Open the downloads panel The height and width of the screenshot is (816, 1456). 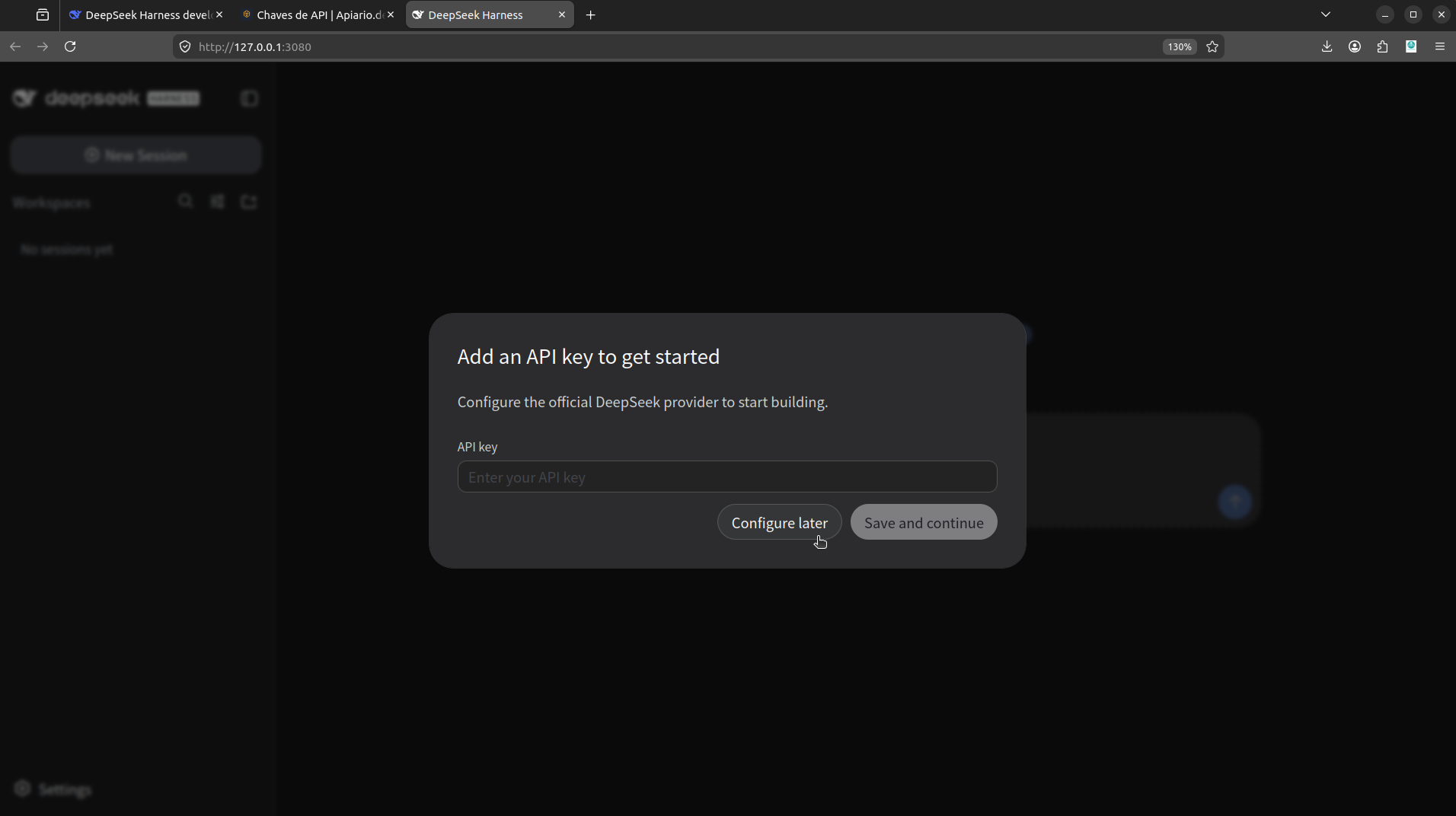pyautogui.click(x=1327, y=46)
